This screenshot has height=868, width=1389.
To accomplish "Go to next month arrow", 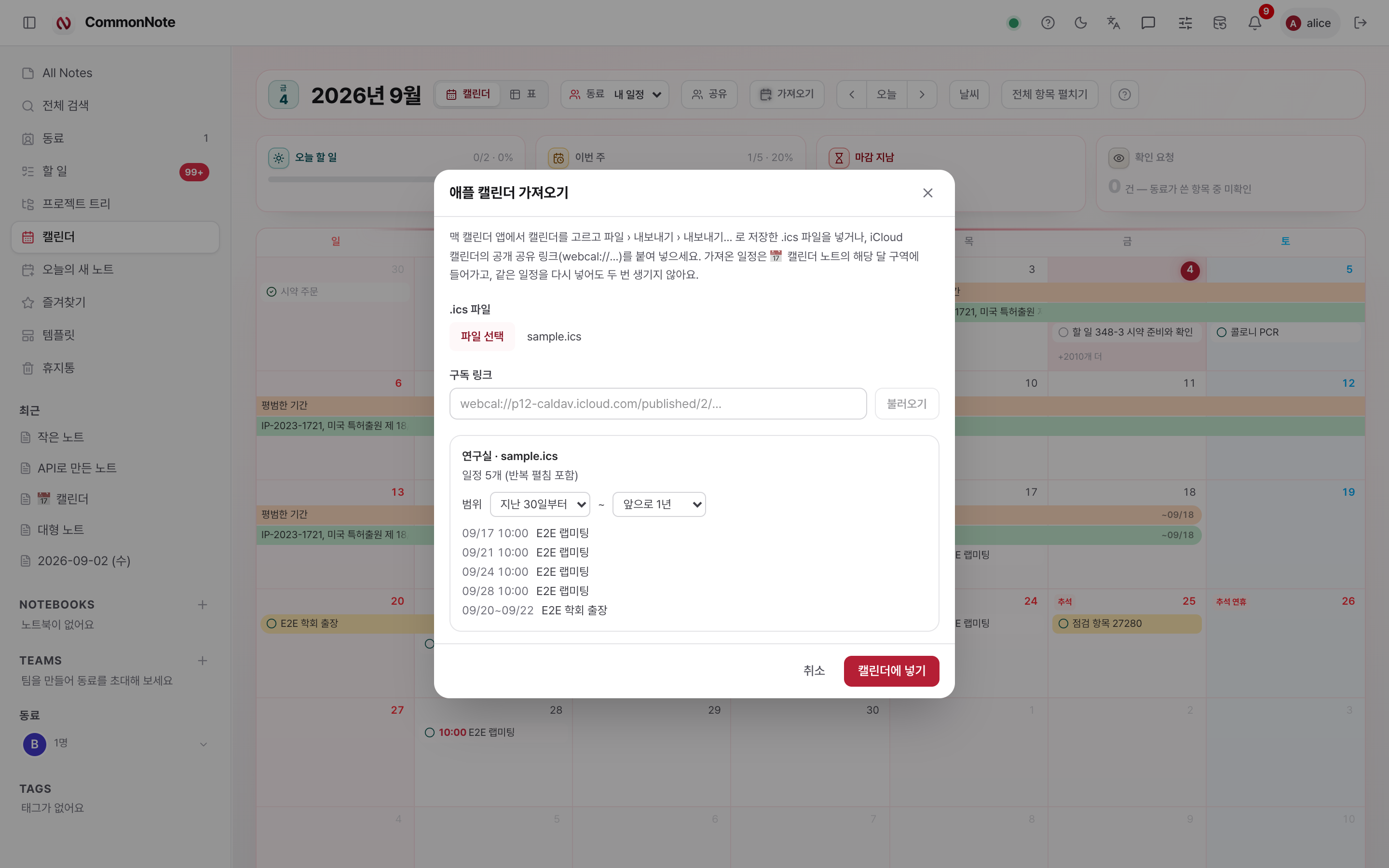I will click(x=922, y=94).
